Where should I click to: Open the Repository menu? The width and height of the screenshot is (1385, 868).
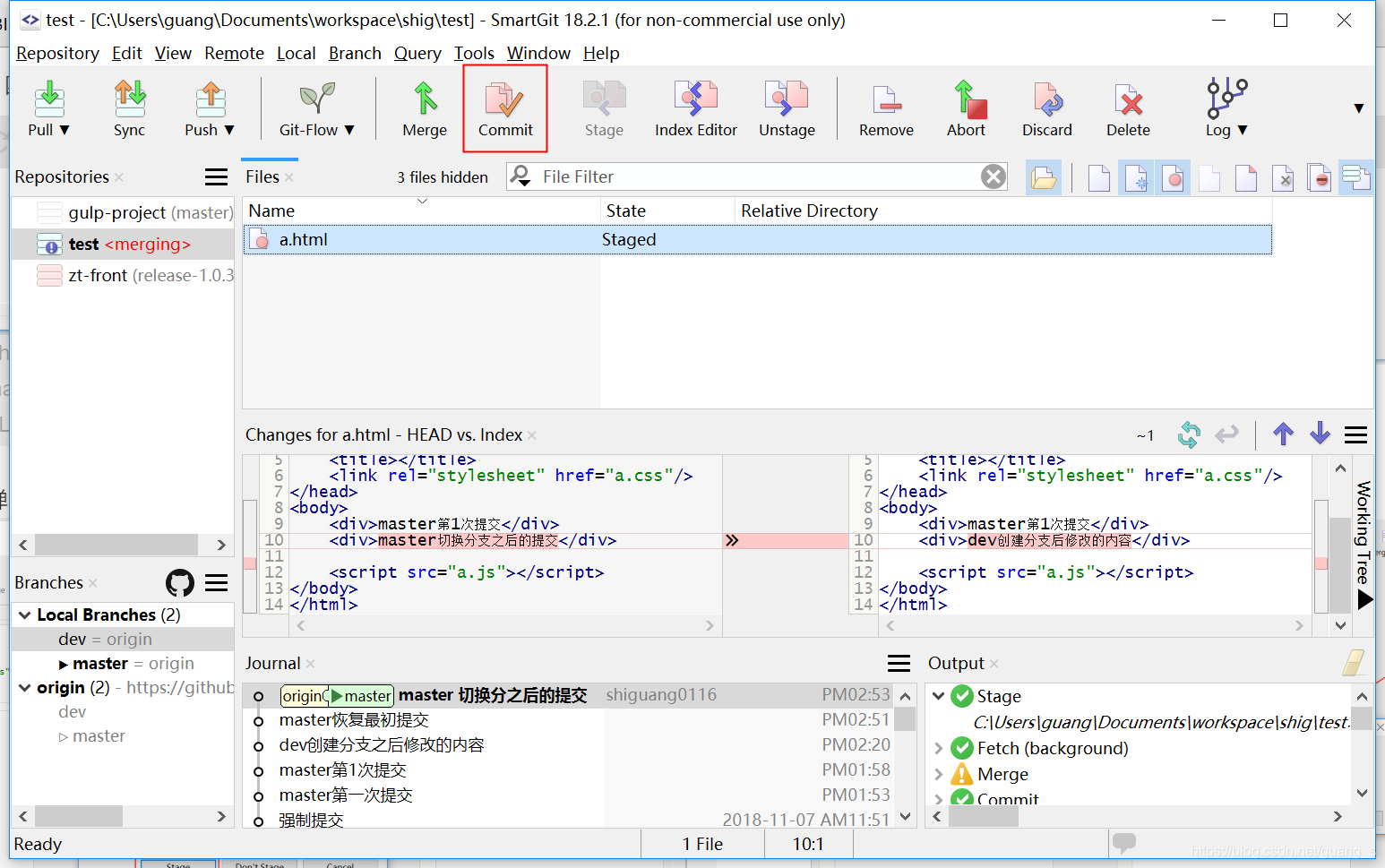click(x=57, y=54)
